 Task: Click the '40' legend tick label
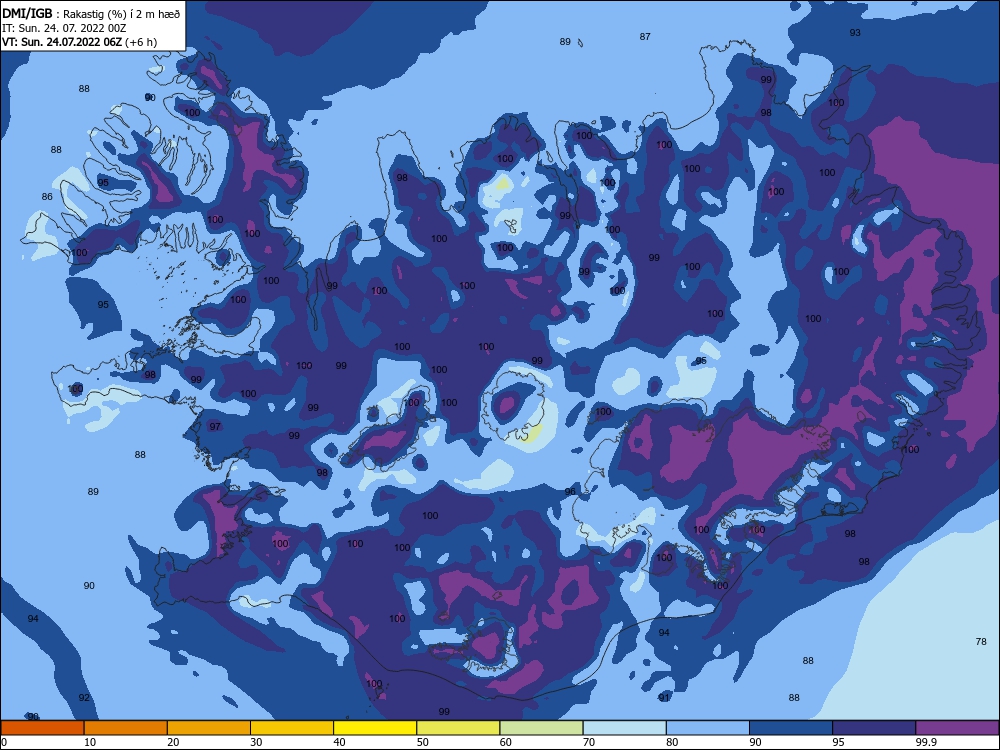click(x=339, y=742)
